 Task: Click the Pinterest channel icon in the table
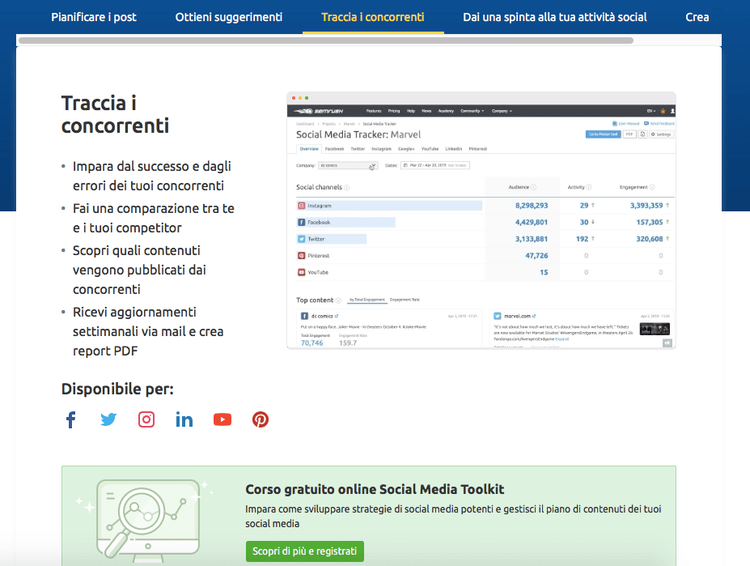[301, 255]
